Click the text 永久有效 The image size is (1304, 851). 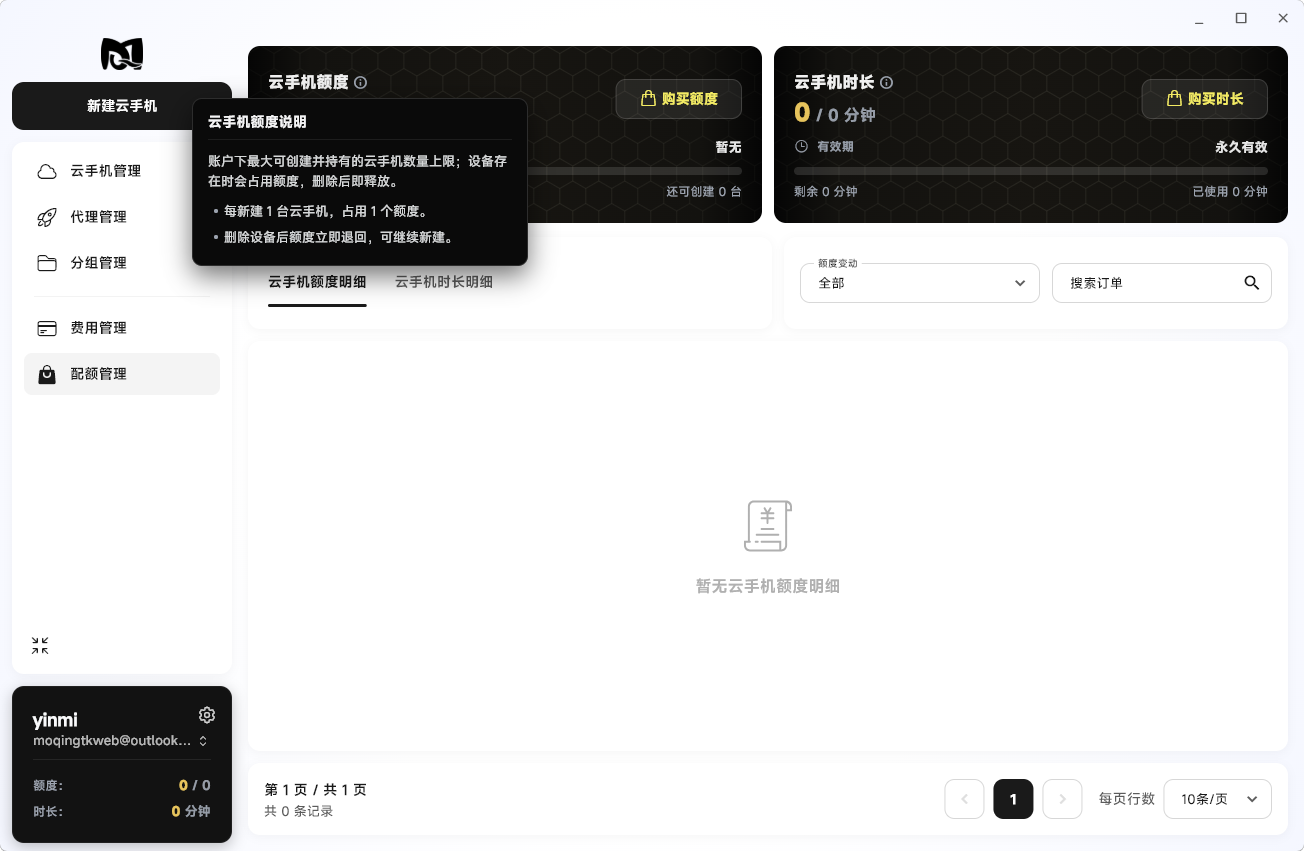pyautogui.click(x=1241, y=147)
